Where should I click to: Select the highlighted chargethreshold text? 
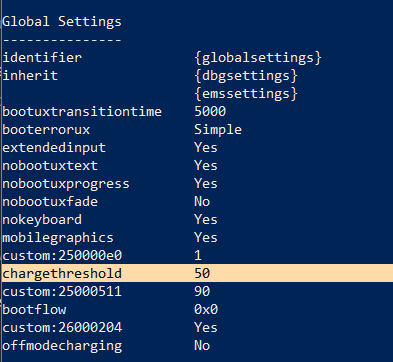[62, 274]
